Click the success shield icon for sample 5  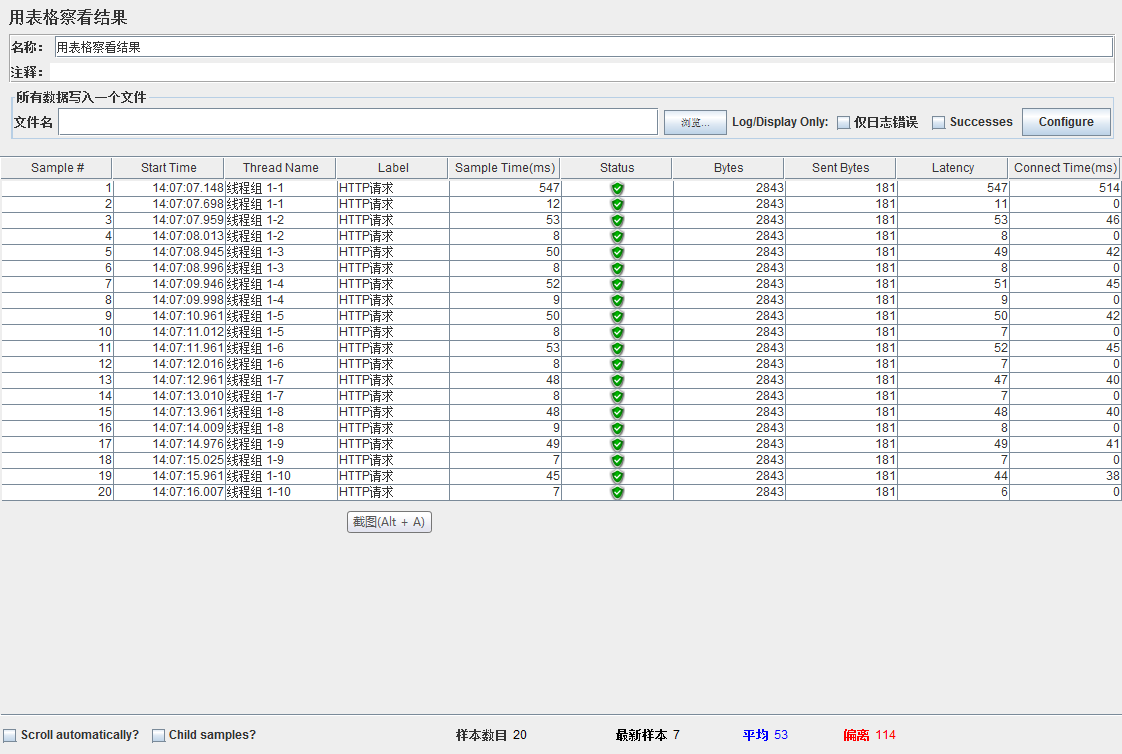click(x=617, y=252)
